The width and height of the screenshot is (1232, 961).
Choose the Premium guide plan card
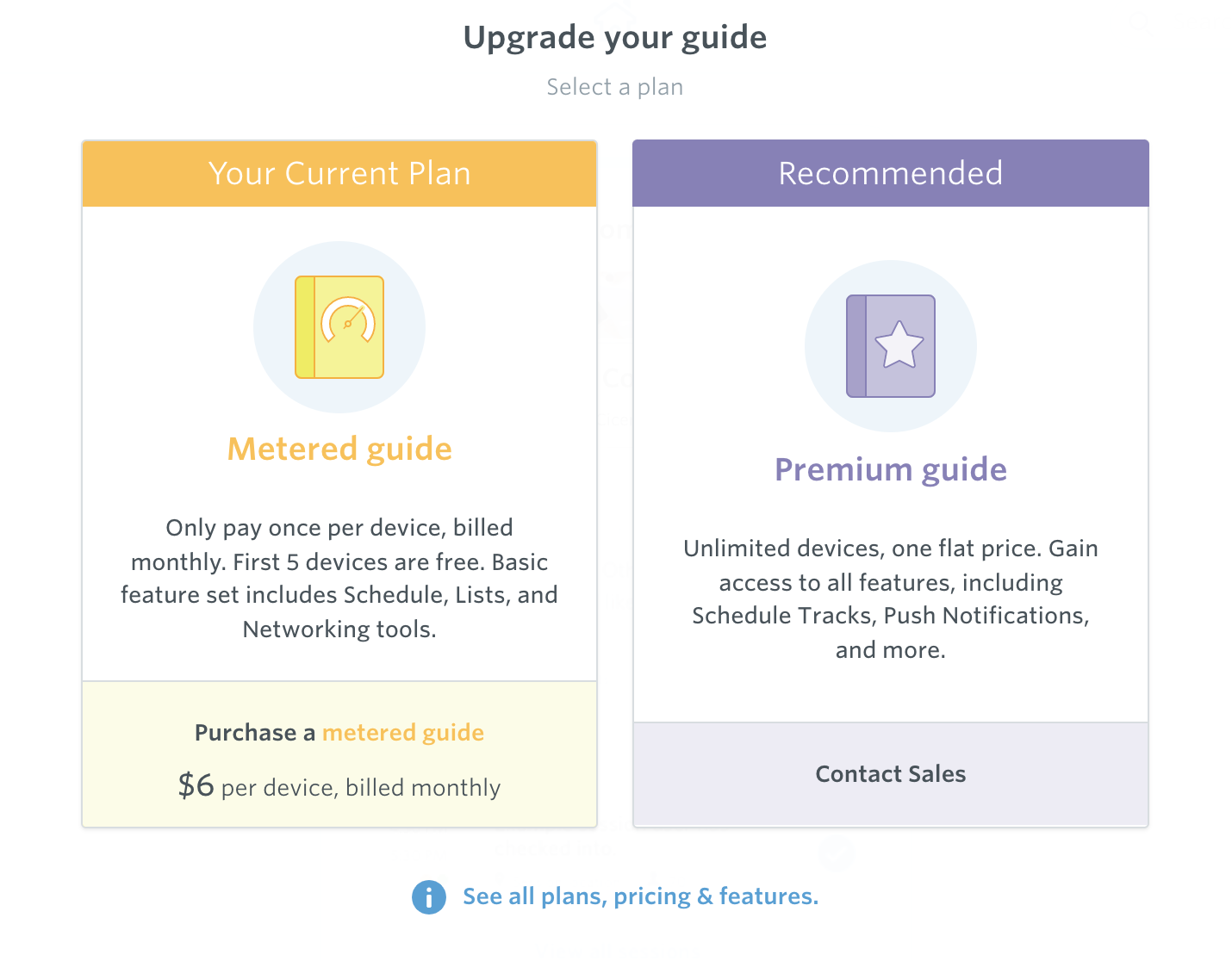(x=891, y=484)
